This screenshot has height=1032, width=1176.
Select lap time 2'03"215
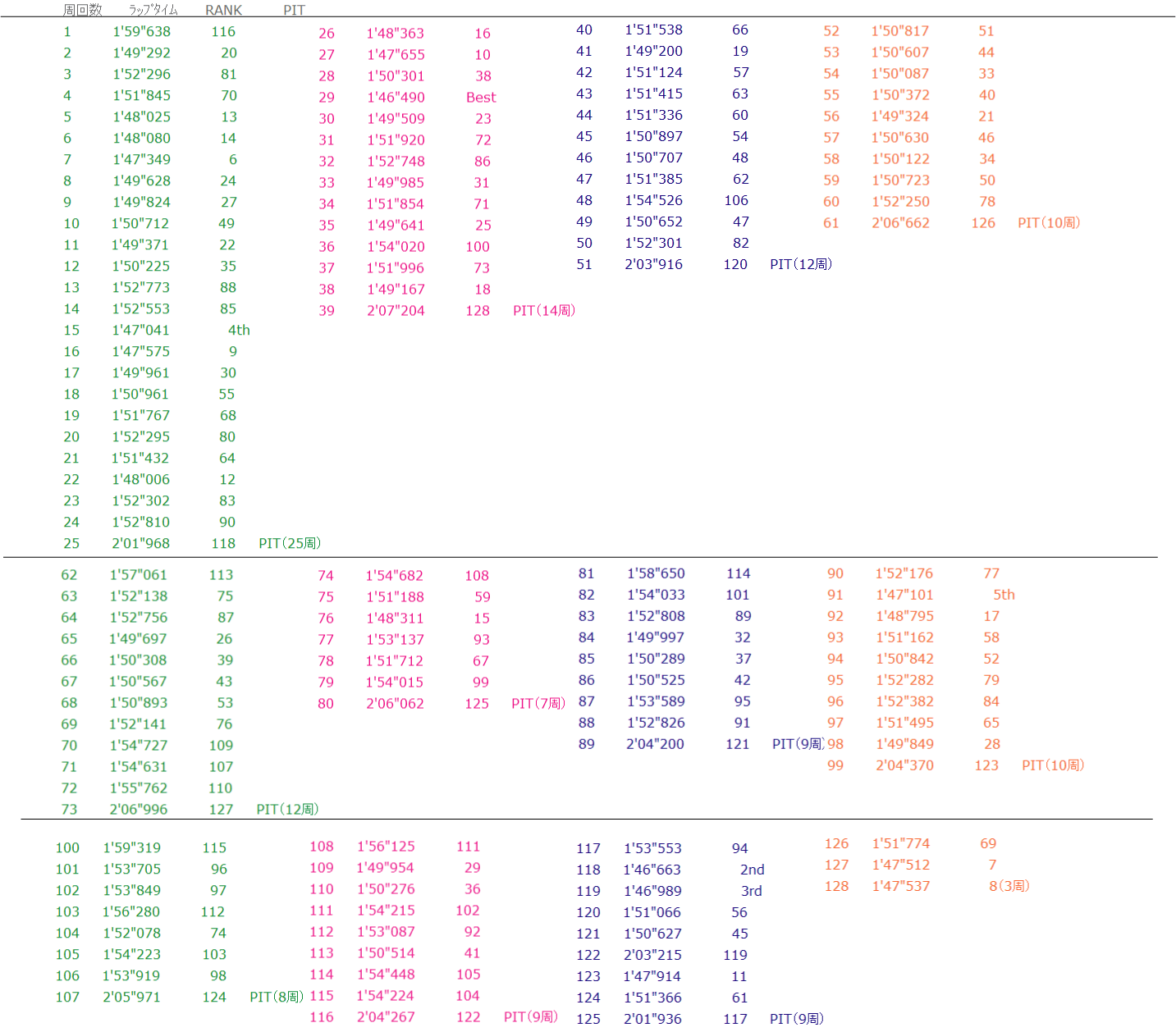click(x=652, y=955)
